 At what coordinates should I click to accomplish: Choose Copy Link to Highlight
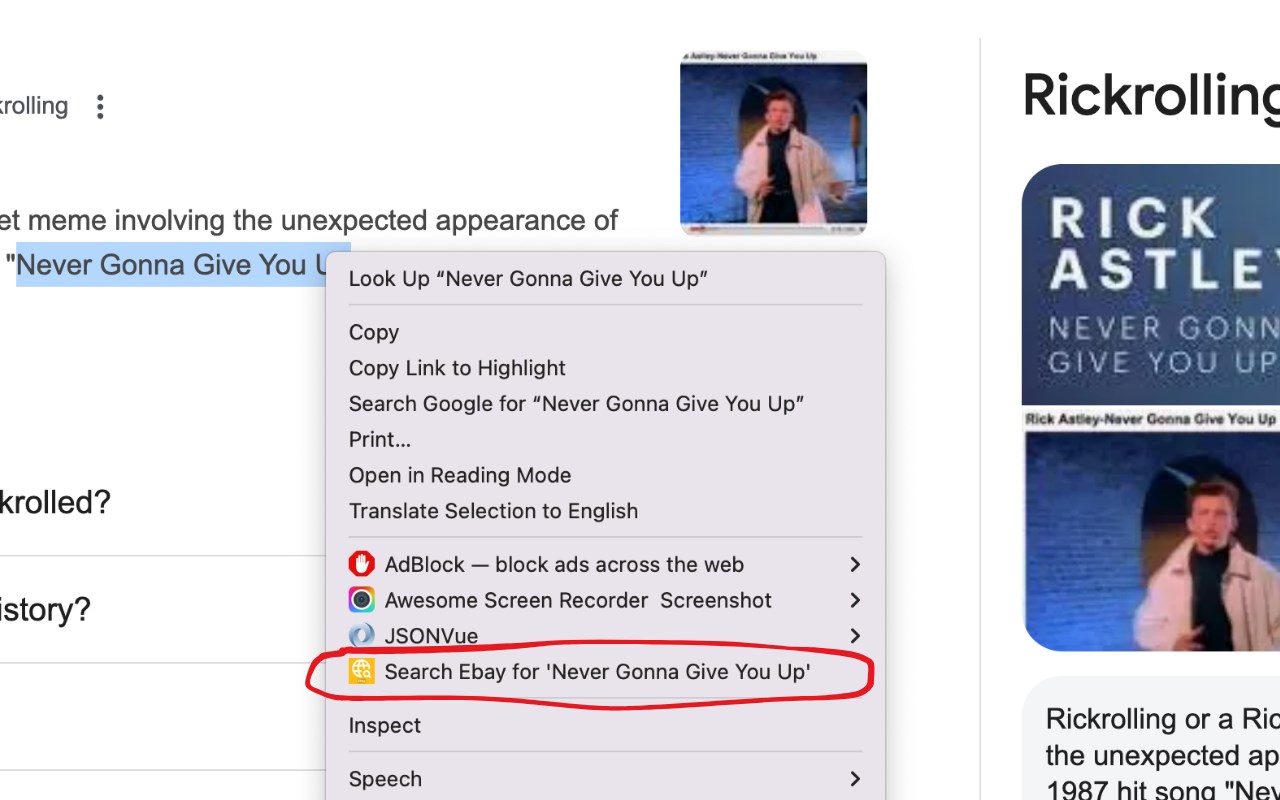(x=457, y=368)
